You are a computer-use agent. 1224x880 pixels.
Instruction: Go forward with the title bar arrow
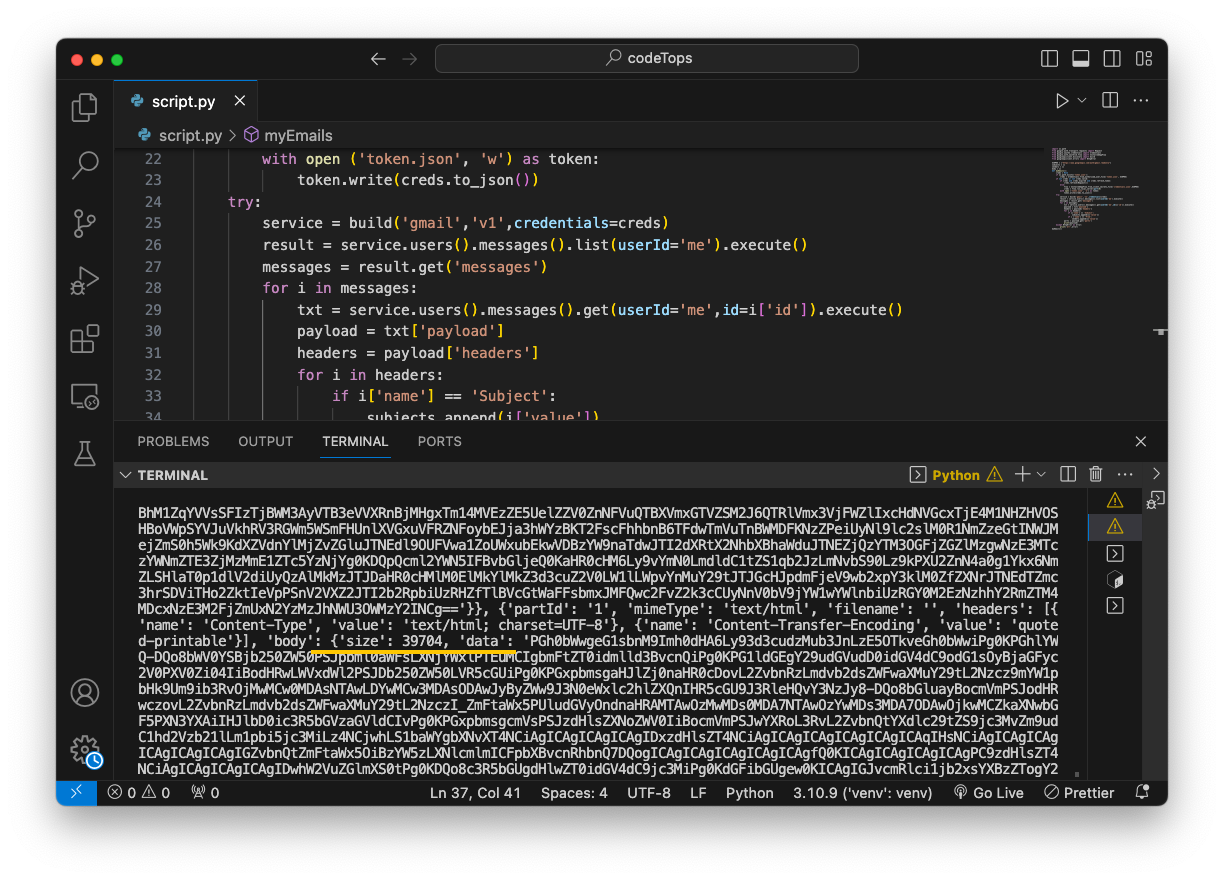point(409,59)
